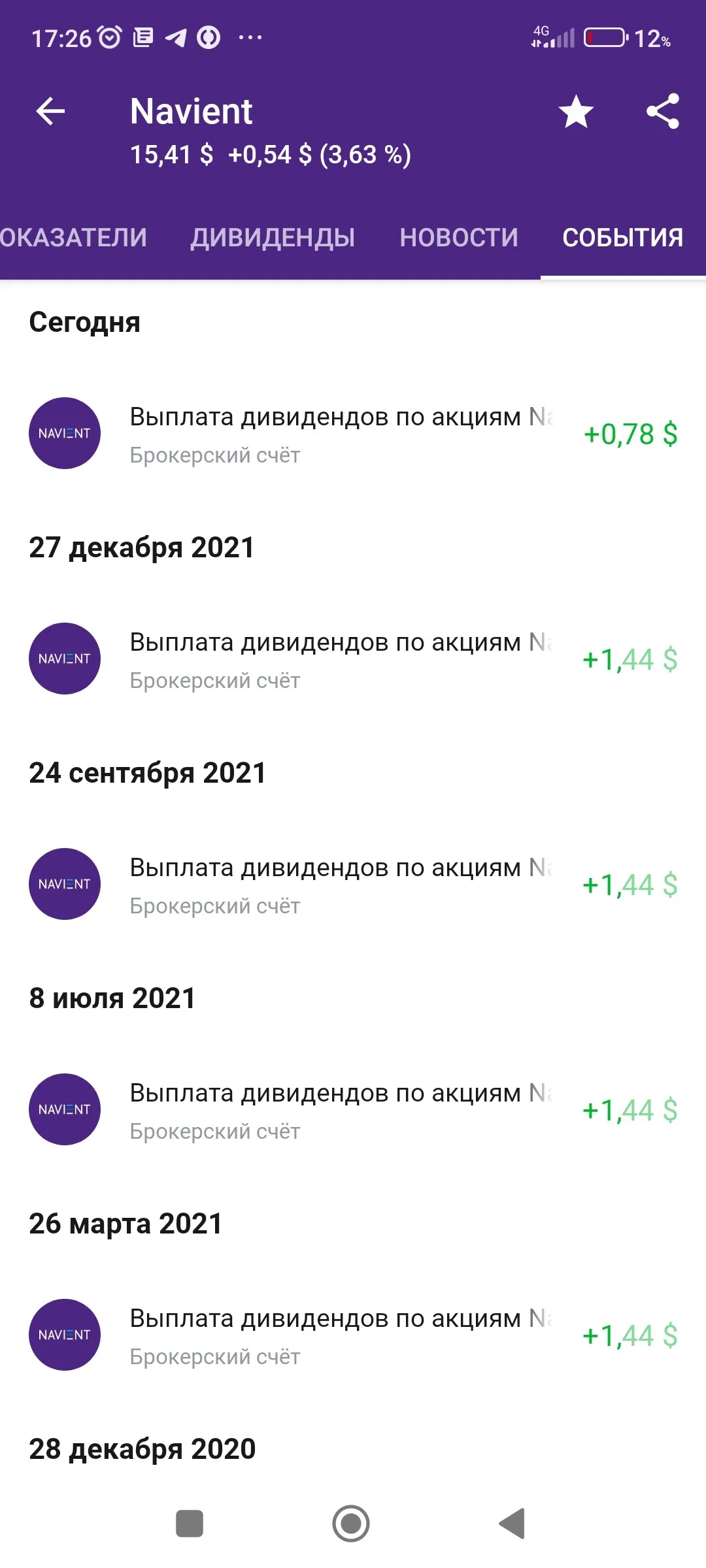The width and height of the screenshot is (706, 1568).
Task: Select the СОБЫТИЯ tab
Action: 623,237
